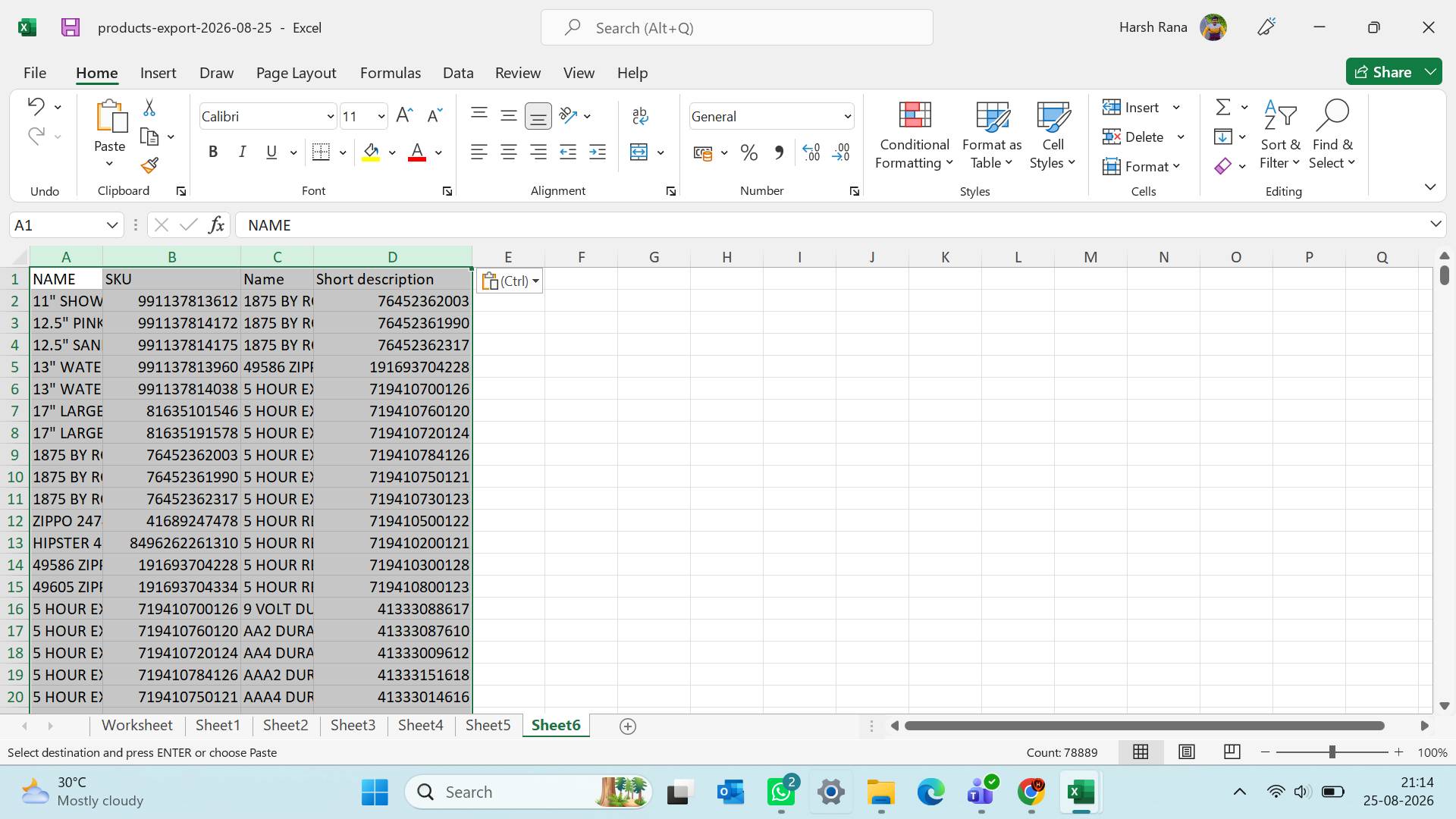The image size is (1456, 819).
Task: Apply Percent Style number format
Action: pos(749,152)
